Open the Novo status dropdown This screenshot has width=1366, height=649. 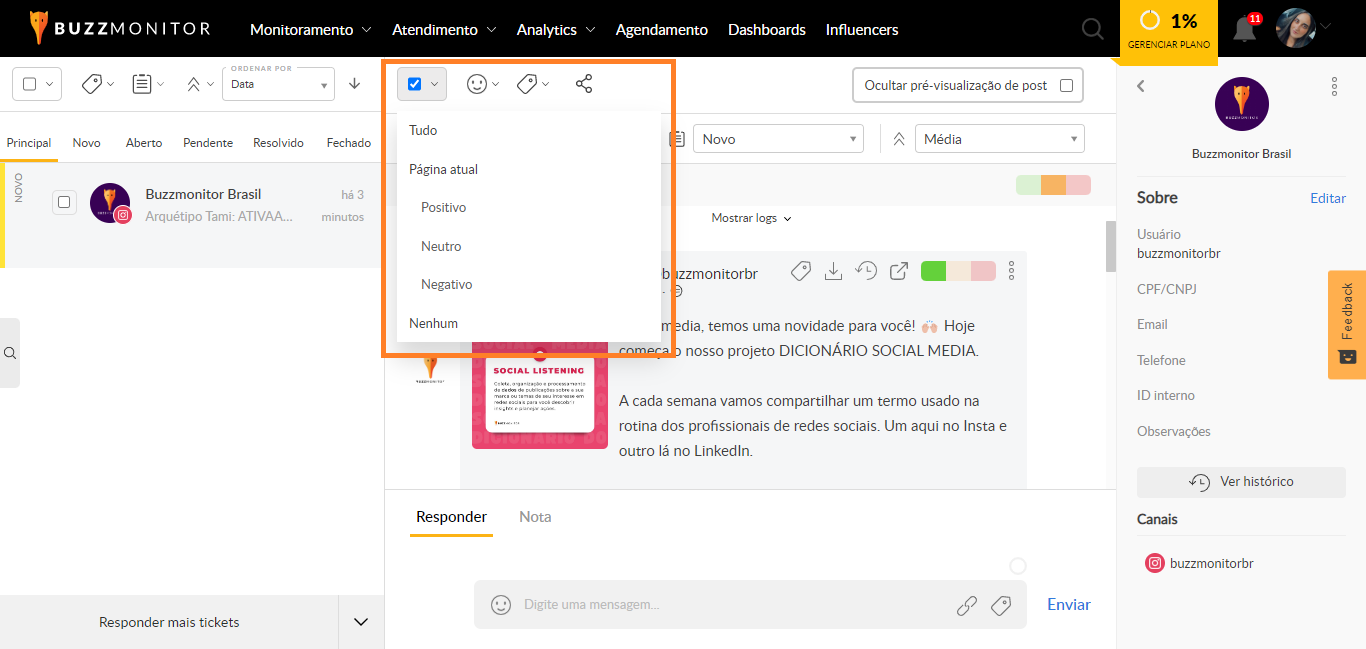coord(778,139)
